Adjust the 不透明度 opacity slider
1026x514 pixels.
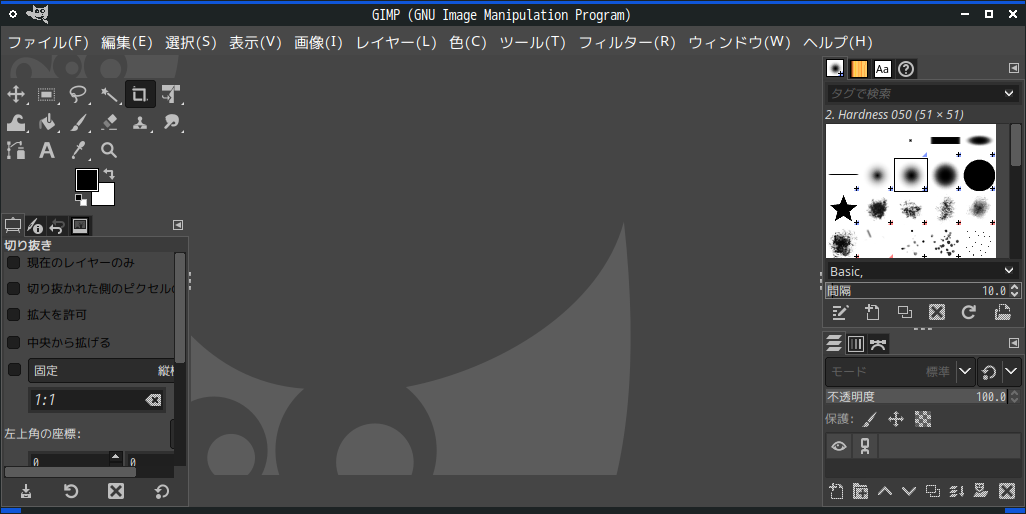coord(916,396)
